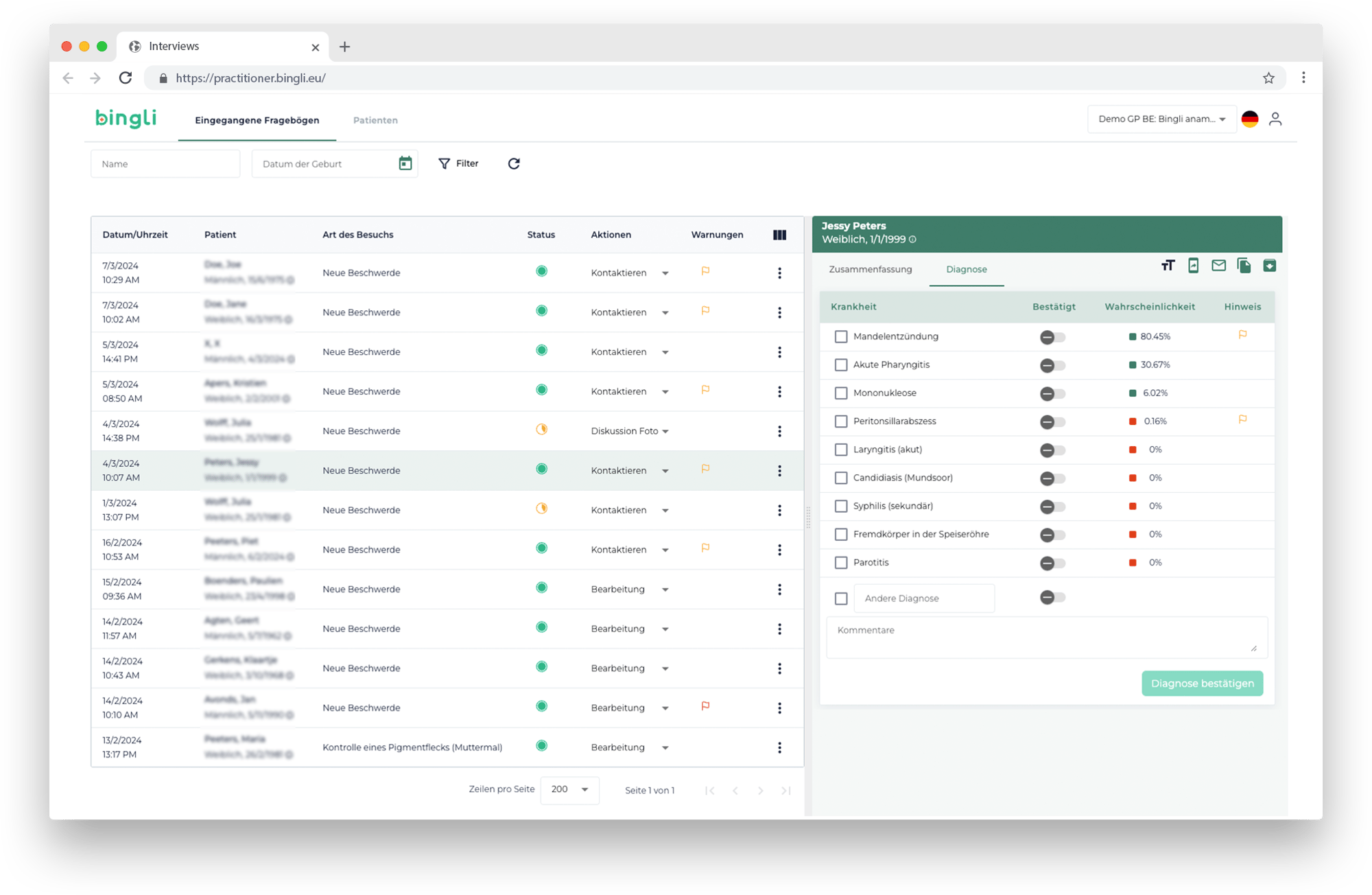Image resolution: width=1372 pixels, height=895 pixels.
Task: Check the Akute Pharyngitis checkbox
Action: click(x=840, y=364)
